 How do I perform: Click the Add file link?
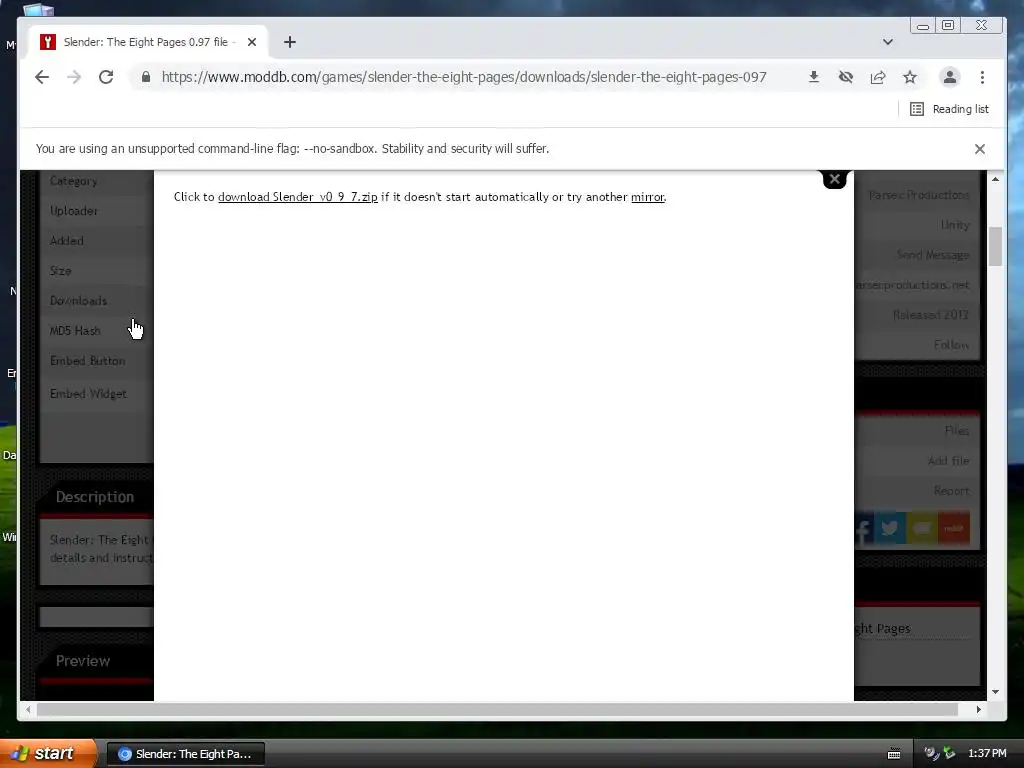[948, 460]
